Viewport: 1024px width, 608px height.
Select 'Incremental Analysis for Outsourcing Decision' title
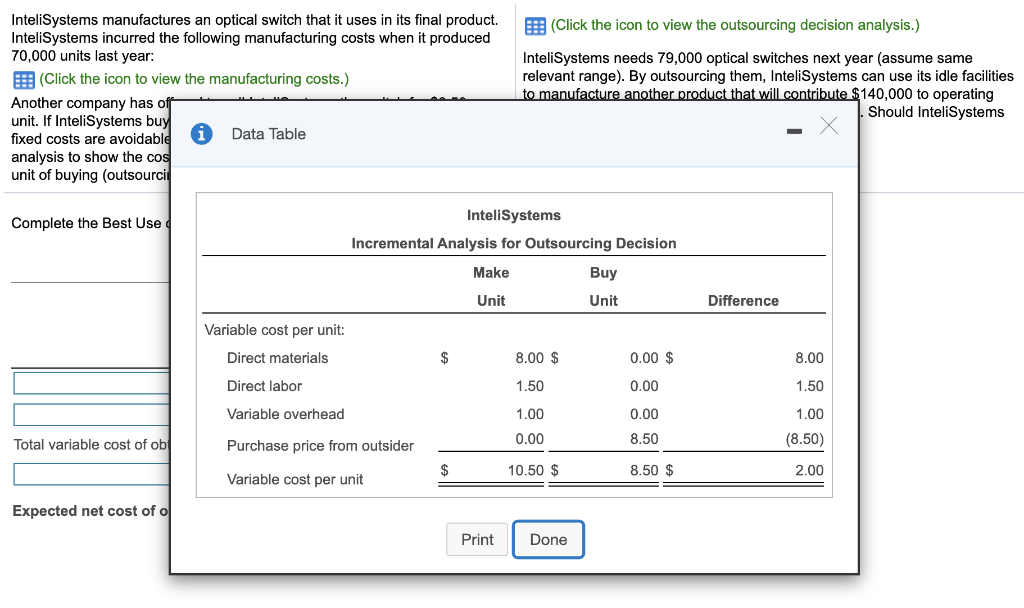(514, 244)
